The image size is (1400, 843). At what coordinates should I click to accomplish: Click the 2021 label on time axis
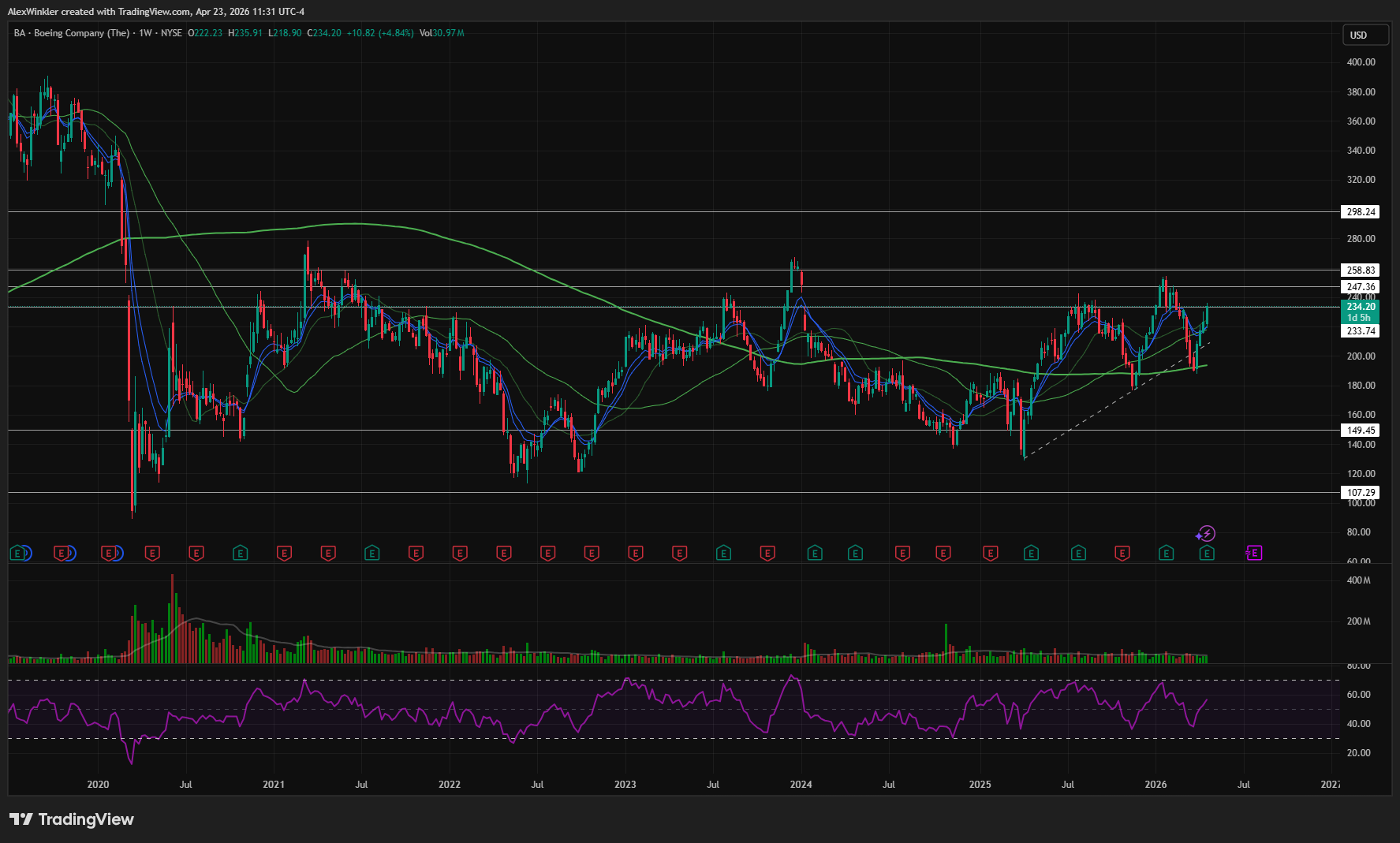pyautogui.click(x=274, y=785)
